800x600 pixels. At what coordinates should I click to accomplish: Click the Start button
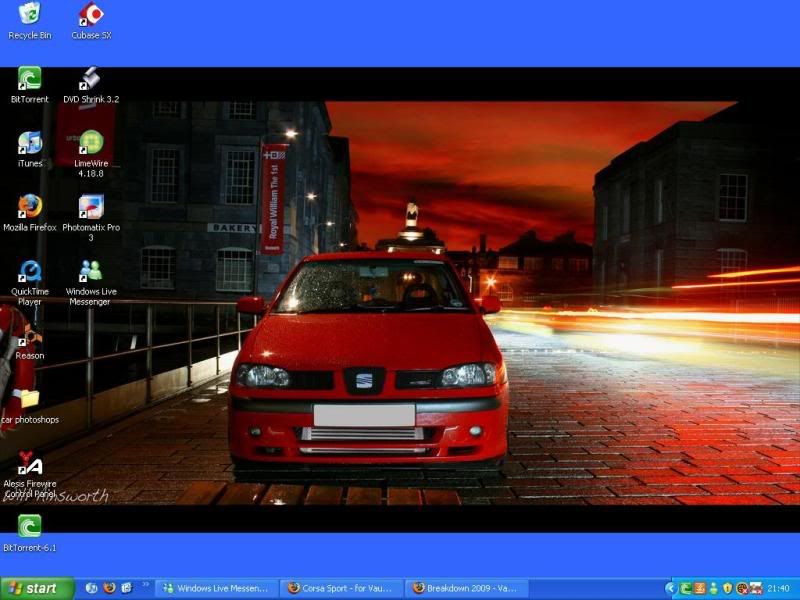(x=38, y=588)
